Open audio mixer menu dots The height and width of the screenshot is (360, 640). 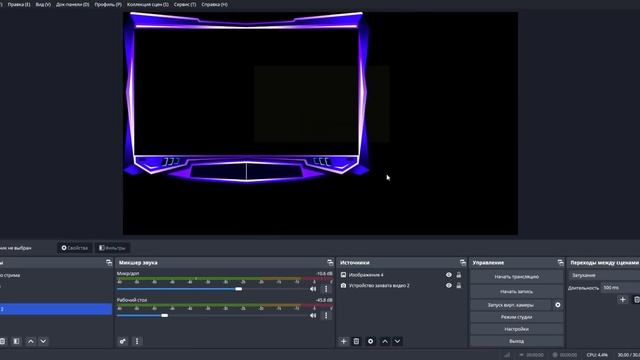click(137, 341)
